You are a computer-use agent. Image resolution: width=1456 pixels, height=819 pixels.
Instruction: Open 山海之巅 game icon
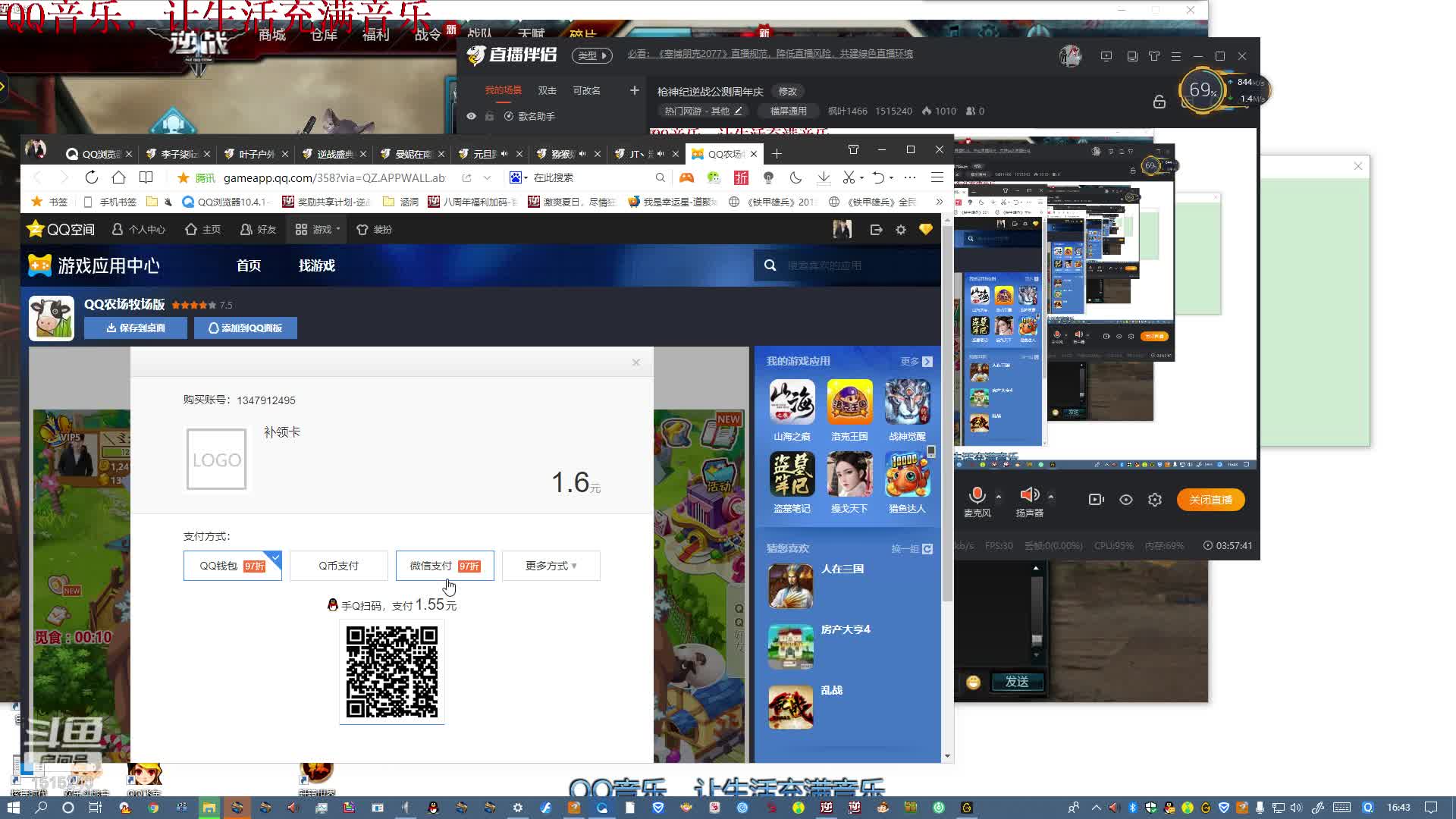(792, 402)
